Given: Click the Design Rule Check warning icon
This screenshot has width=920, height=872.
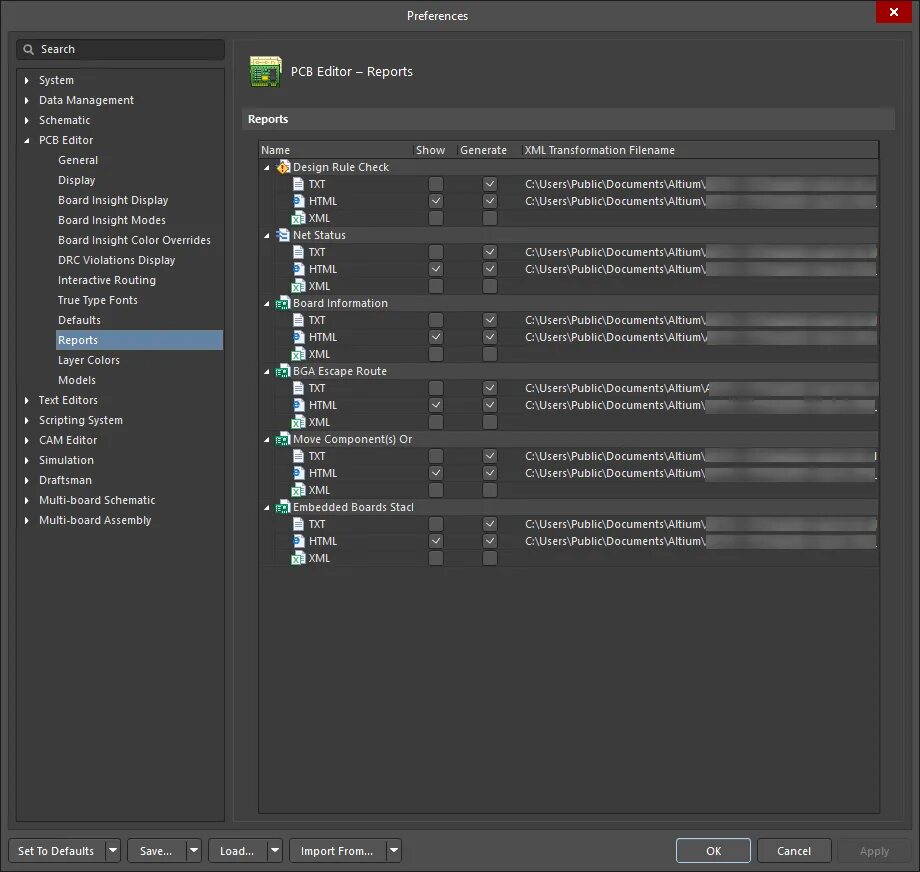Looking at the screenshot, I should [x=283, y=167].
